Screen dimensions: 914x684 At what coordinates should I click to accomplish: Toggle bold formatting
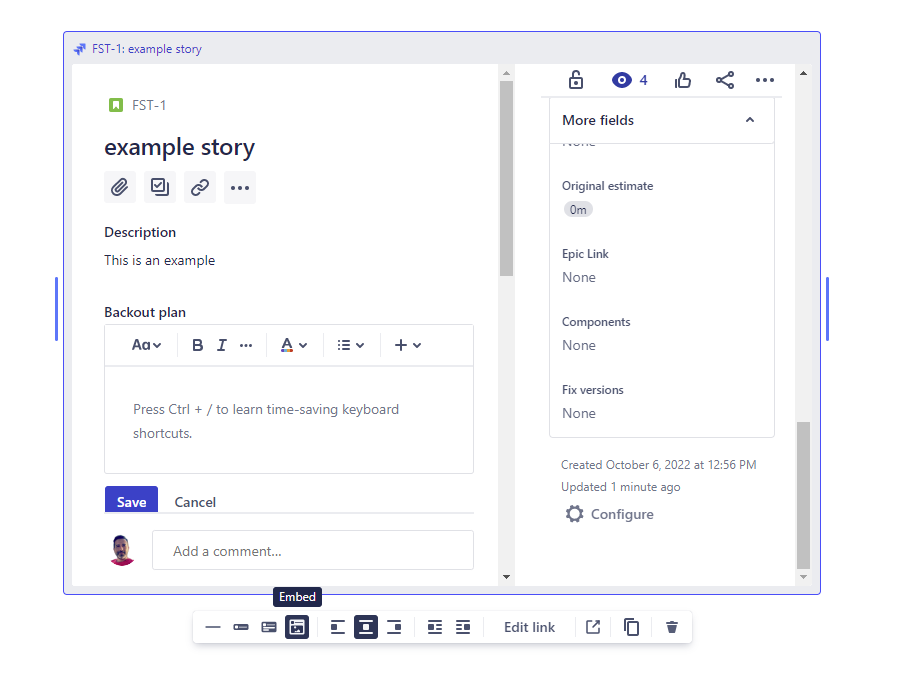click(x=198, y=345)
